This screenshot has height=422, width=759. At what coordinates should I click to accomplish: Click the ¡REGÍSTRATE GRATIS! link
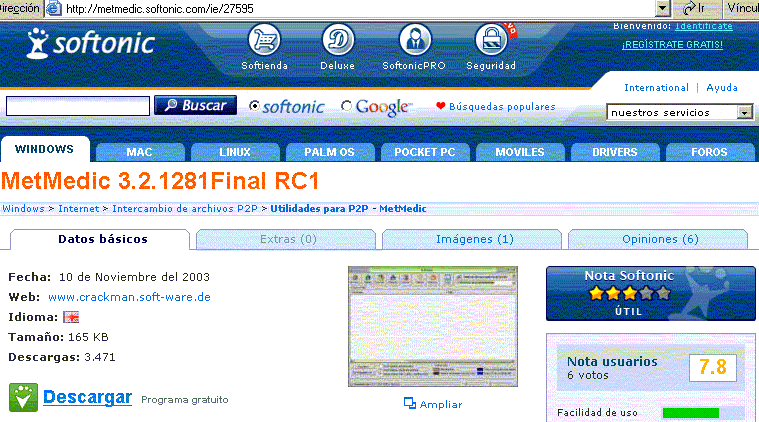672,45
